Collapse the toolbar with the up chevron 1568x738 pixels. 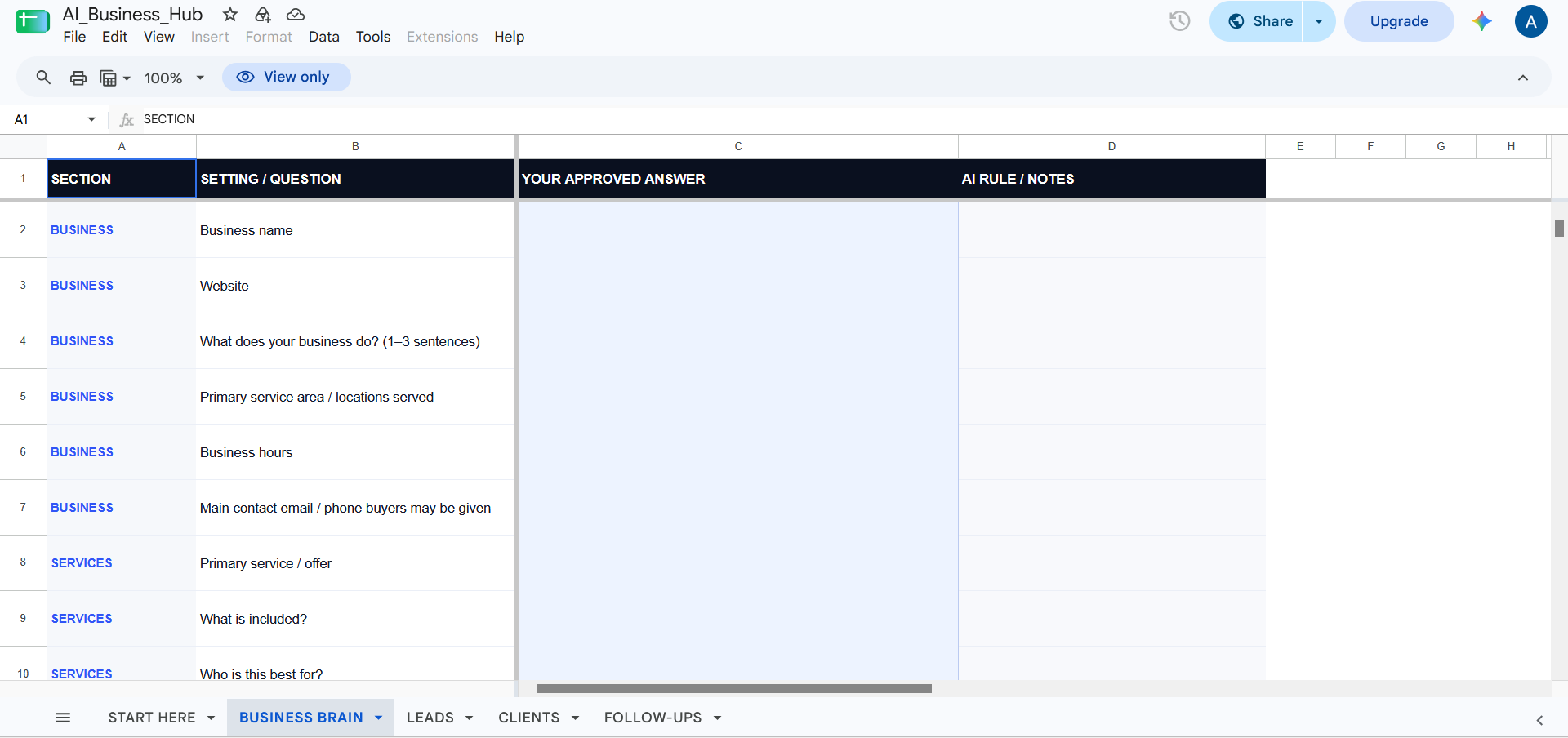[x=1523, y=78]
